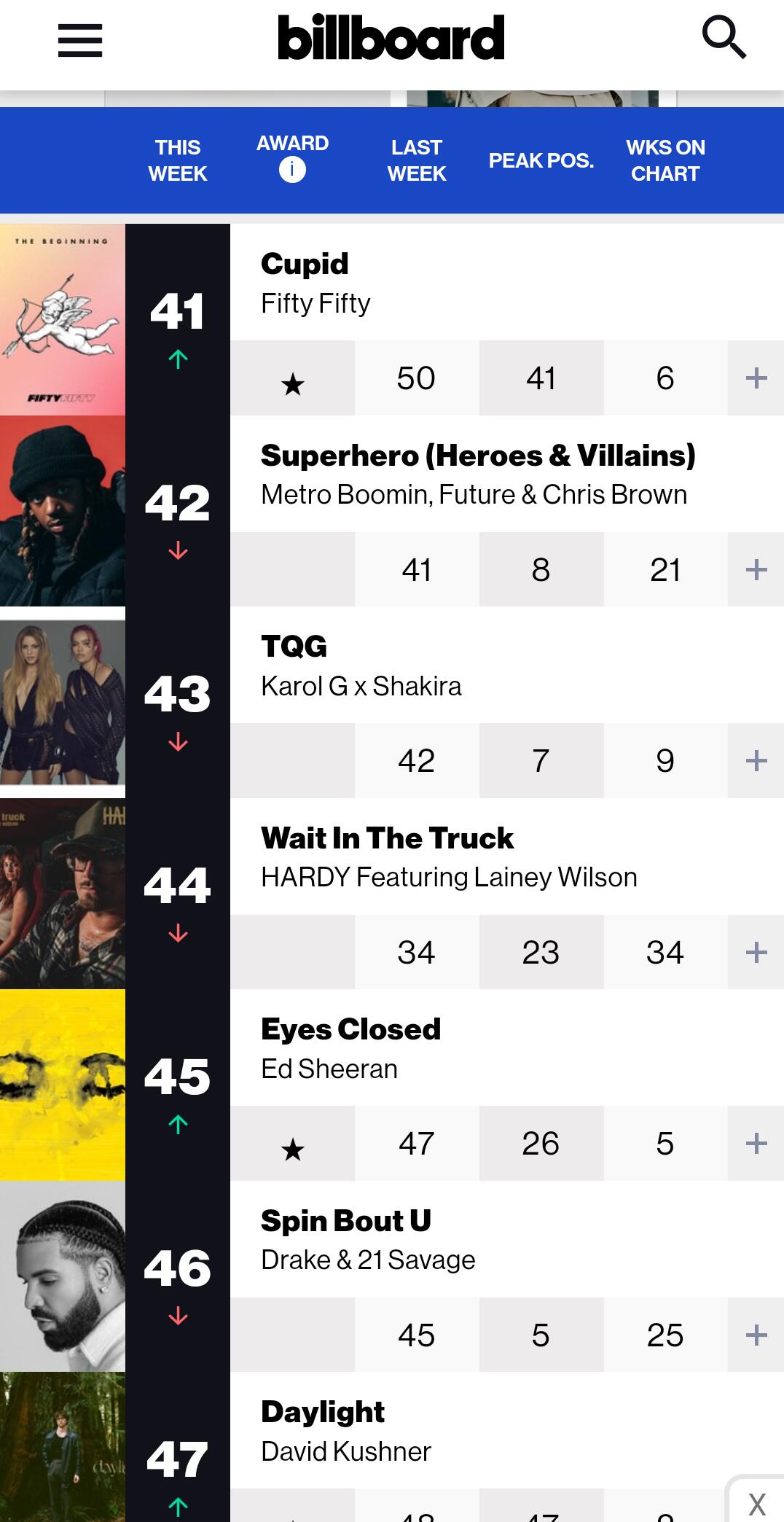This screenshot has width=784, height=1522.
Task: Tap the Award info icon
Action: [292, 170]
